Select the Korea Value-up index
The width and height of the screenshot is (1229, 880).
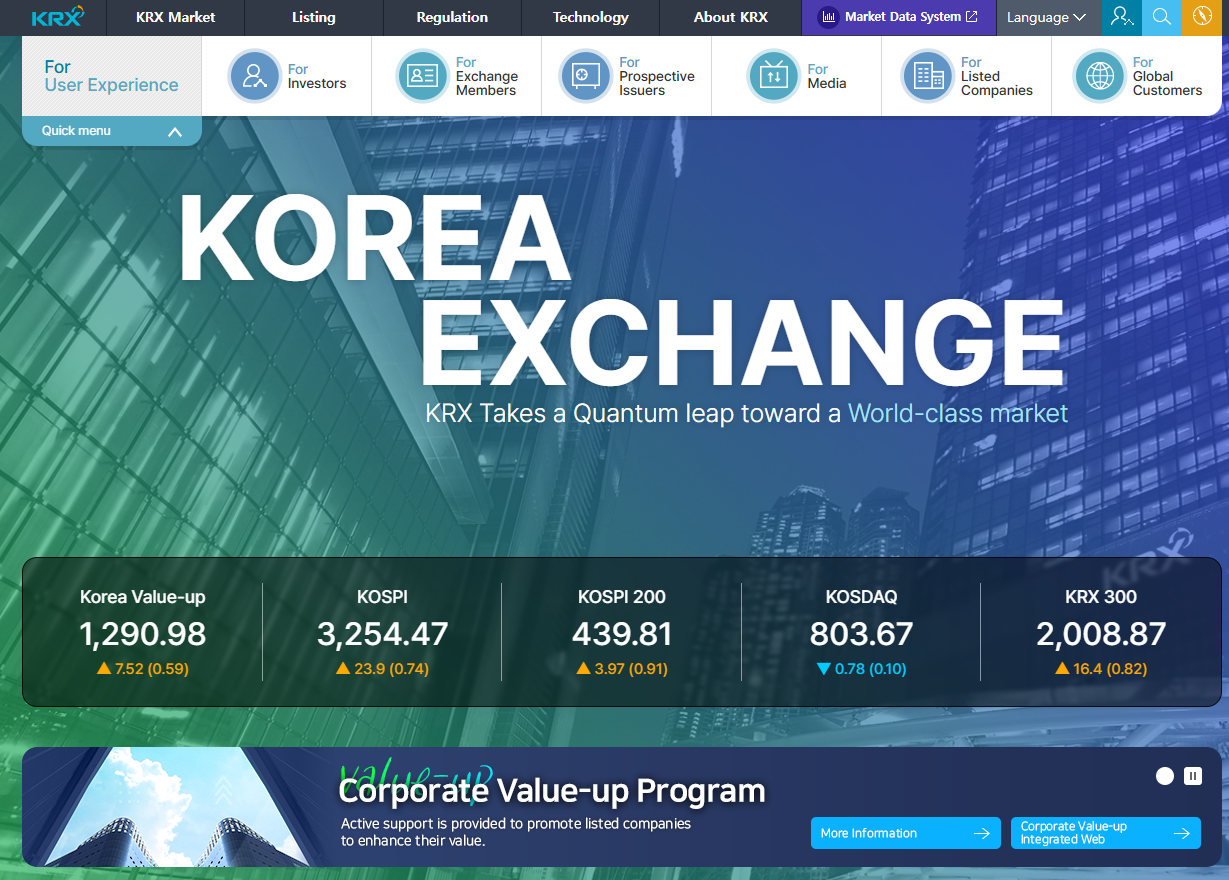tap(143, 597)
